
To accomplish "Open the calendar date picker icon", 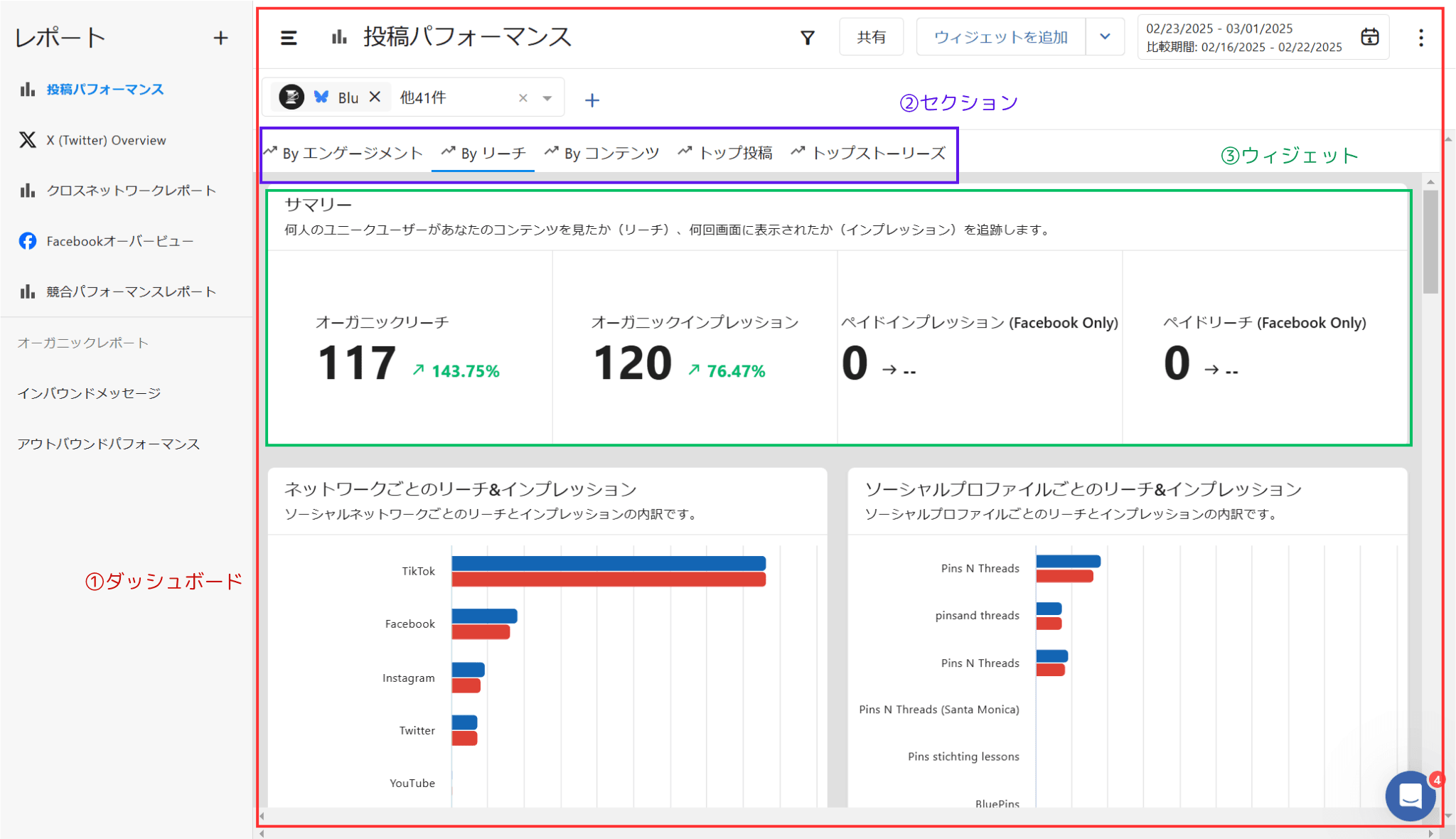I will [x=1369, y=37].
